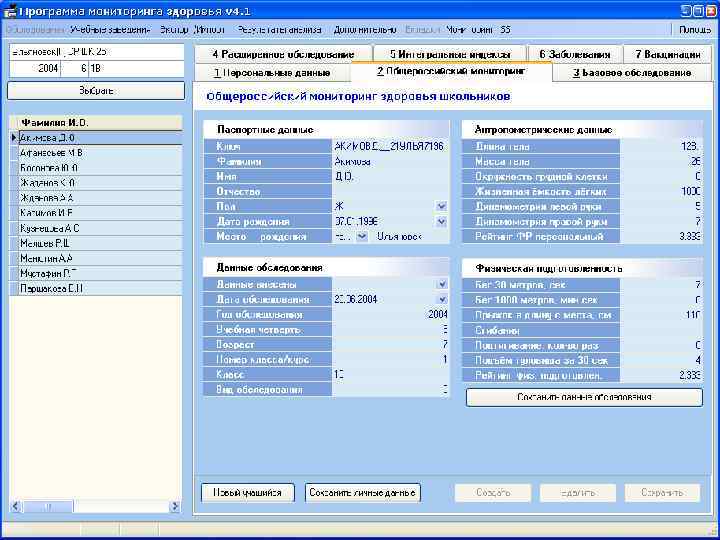Screen dimensions: 720x540
Task: Click the Сохранить личные данные button
Action: [x=363, y=493]
